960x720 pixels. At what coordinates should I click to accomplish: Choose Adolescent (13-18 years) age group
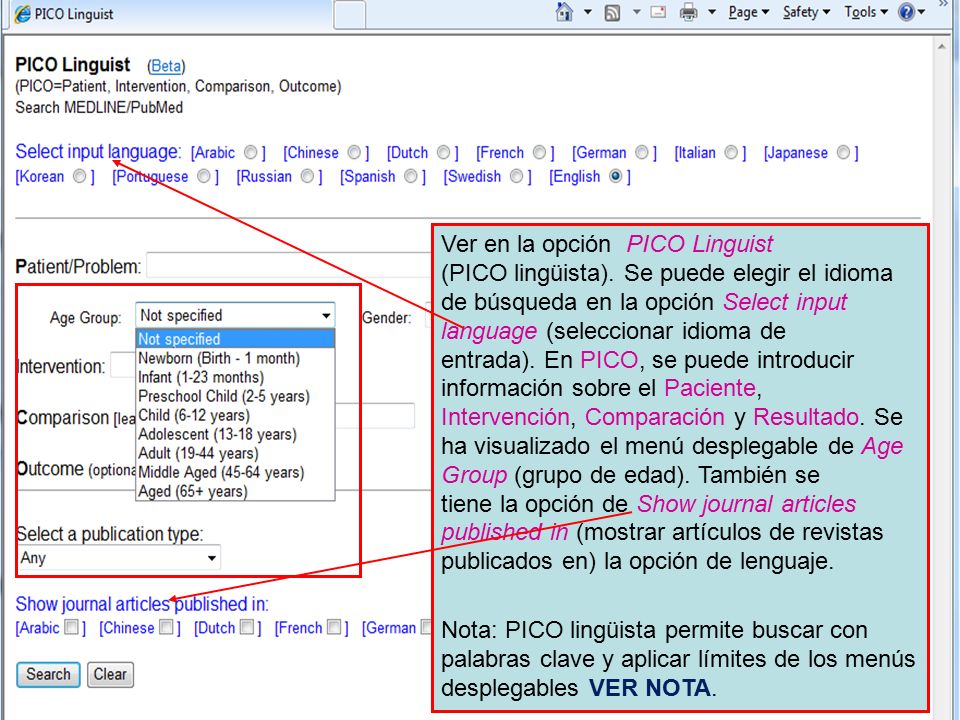235,434
